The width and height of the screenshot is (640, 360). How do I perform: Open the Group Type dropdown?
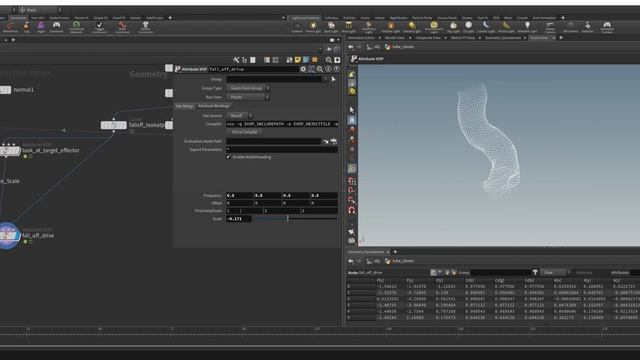point(248,88)
